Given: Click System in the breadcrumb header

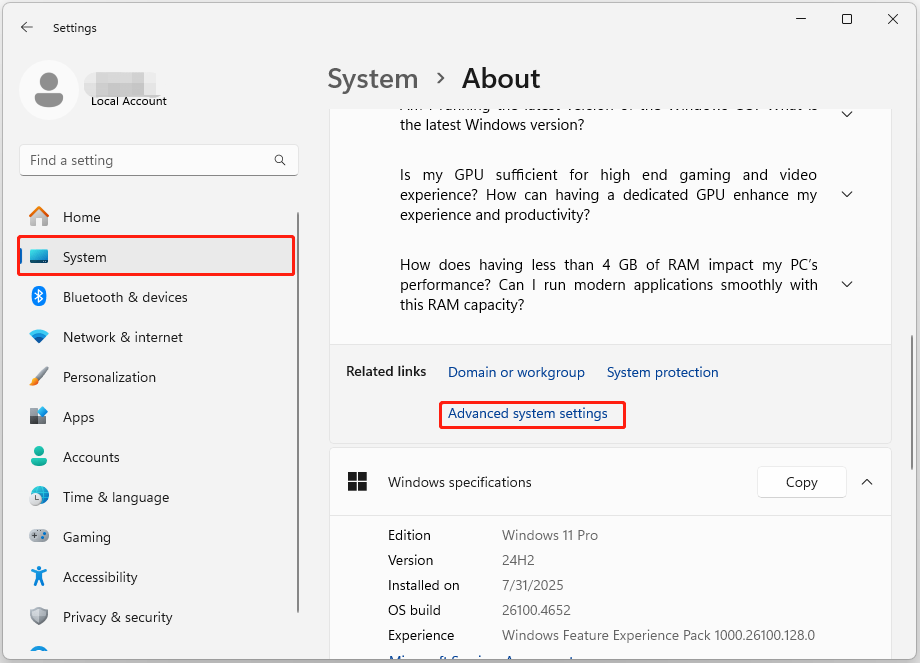Looking at the screenshot, I should click(373, 79).
